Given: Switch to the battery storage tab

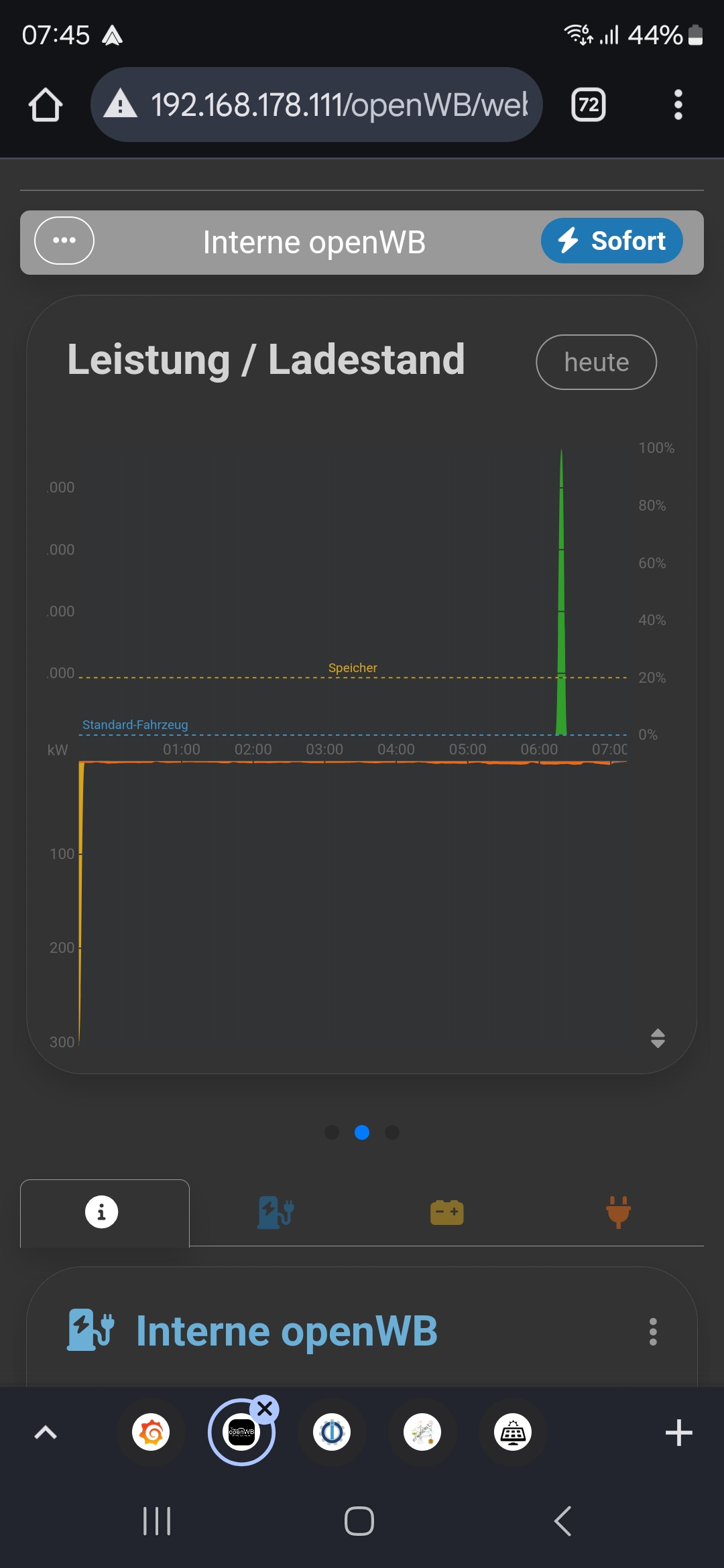Looking at the screenshot, I should 447,1213.
